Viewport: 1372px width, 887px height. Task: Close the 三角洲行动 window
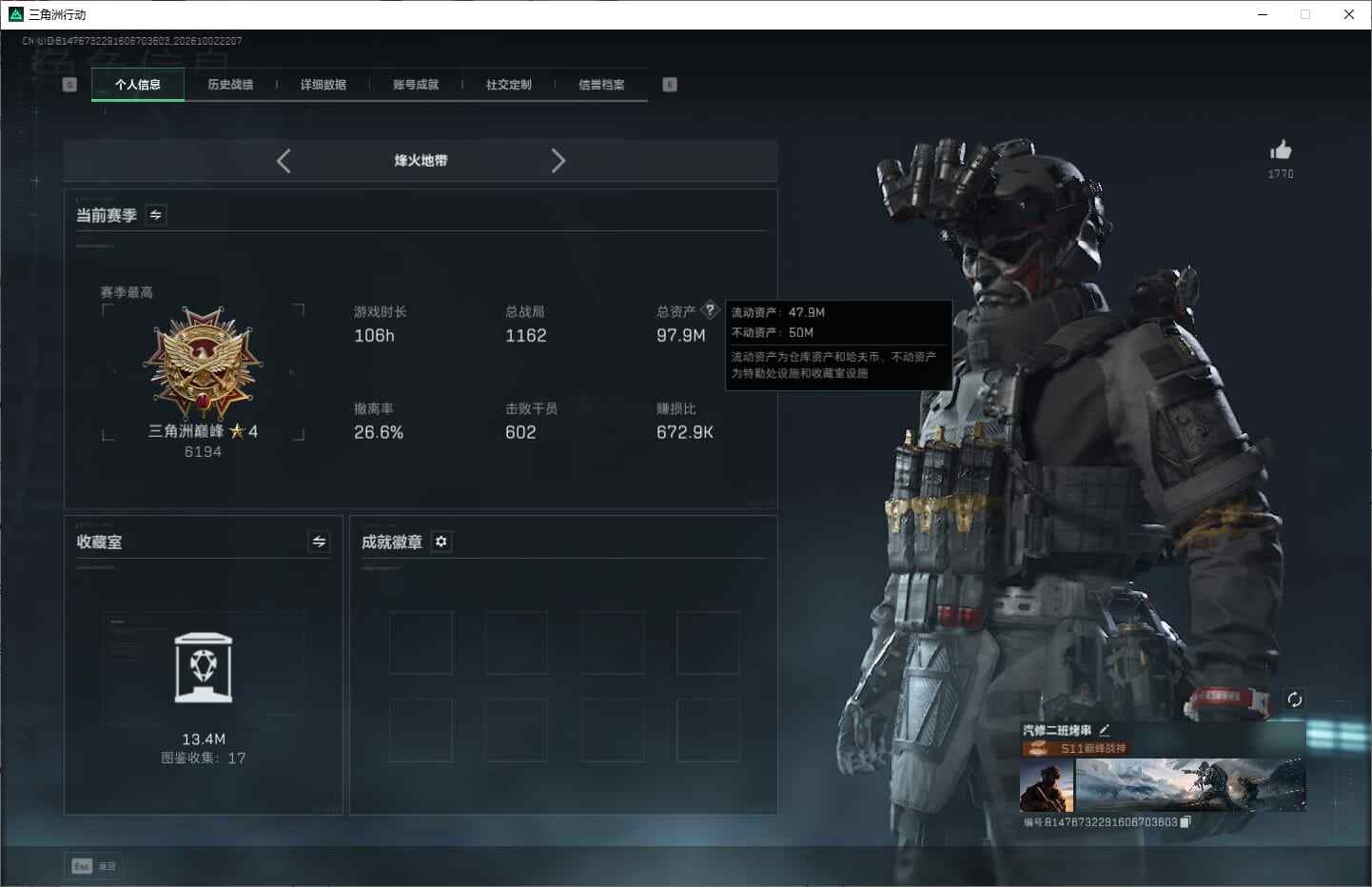tap(1349, 14)
